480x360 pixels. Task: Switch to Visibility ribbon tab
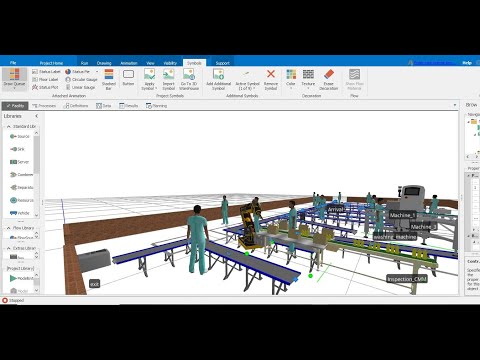coord(170,63)
